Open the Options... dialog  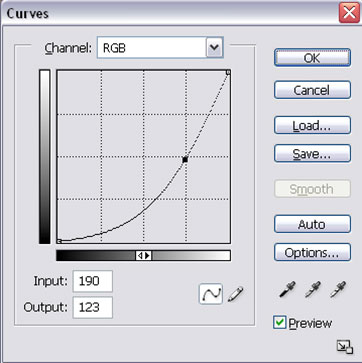(x=312, y=252)
